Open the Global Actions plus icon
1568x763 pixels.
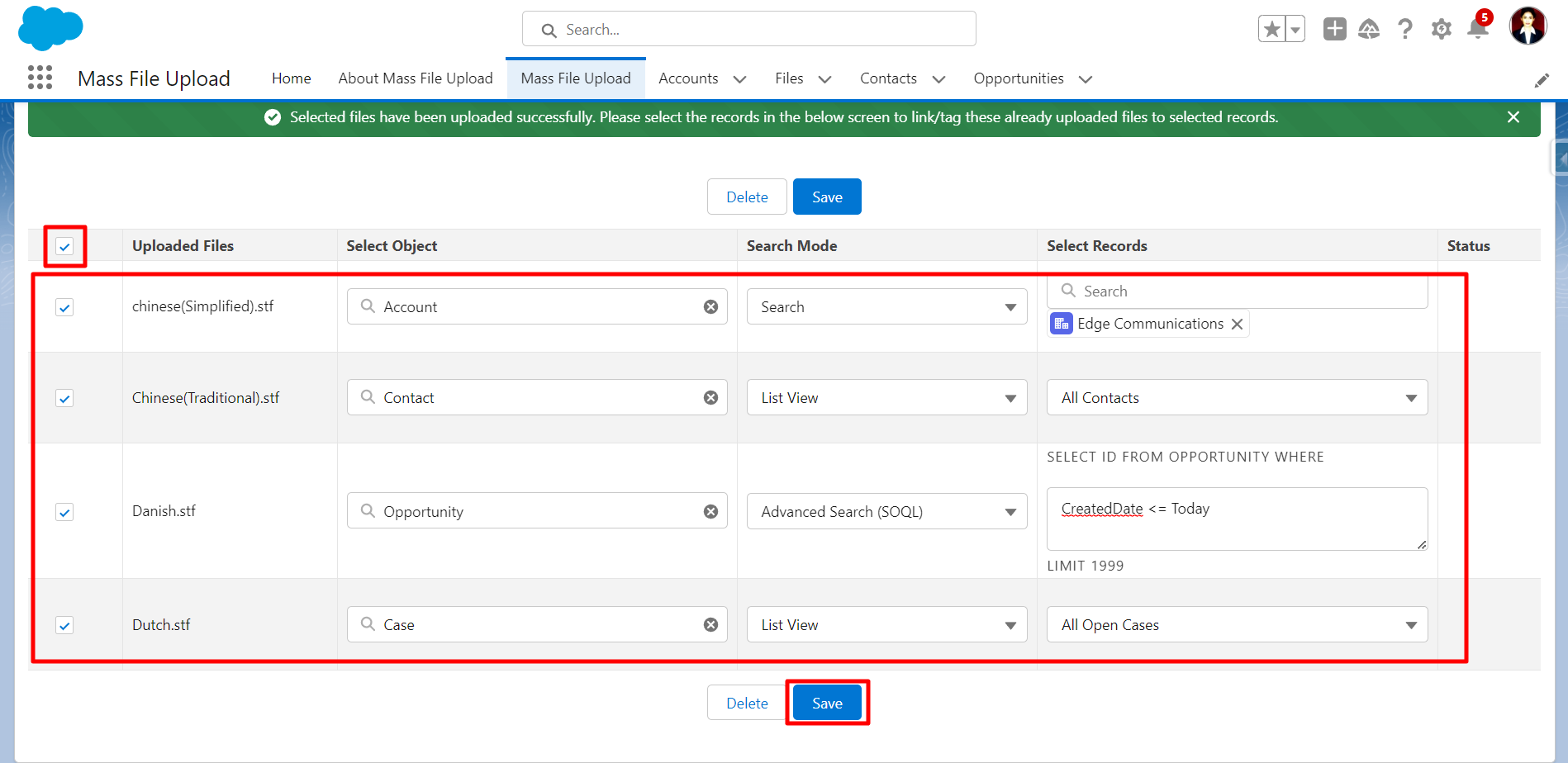point(1334,29)
